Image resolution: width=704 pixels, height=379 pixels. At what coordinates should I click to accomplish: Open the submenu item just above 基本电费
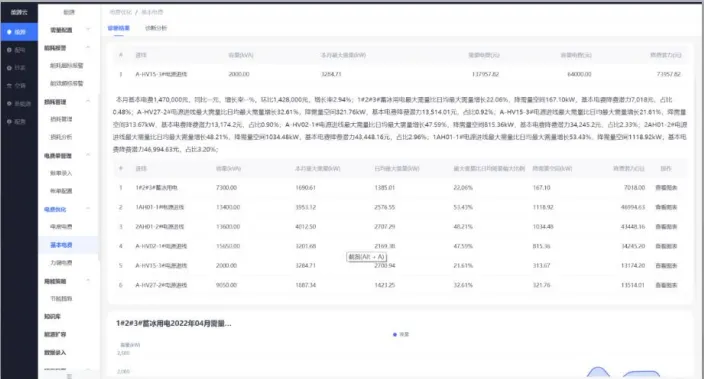coord(61,227)
